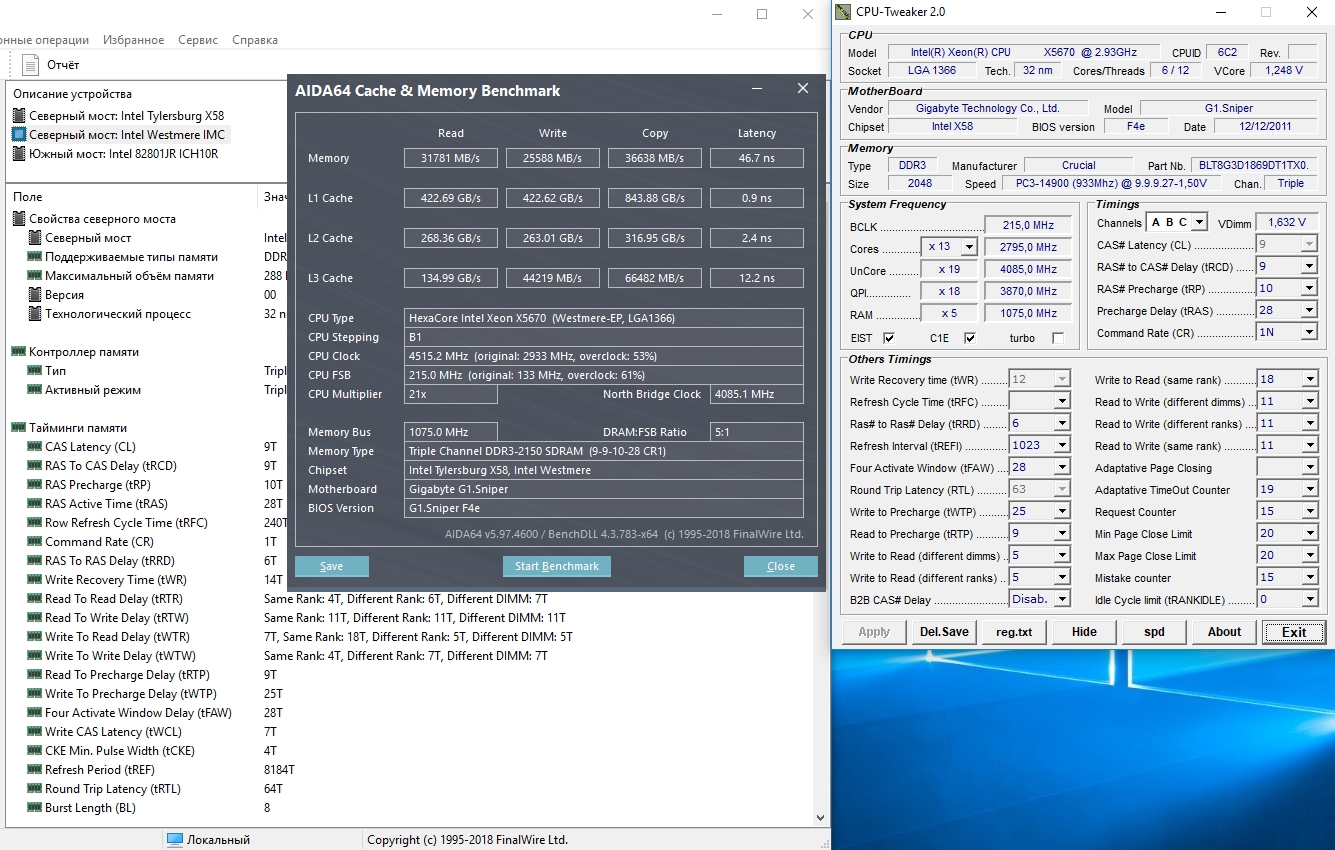The image size is (1335, 850).
Task: Click the Memory Read value 31781 MB/s
Action: [x=451, y=158]
